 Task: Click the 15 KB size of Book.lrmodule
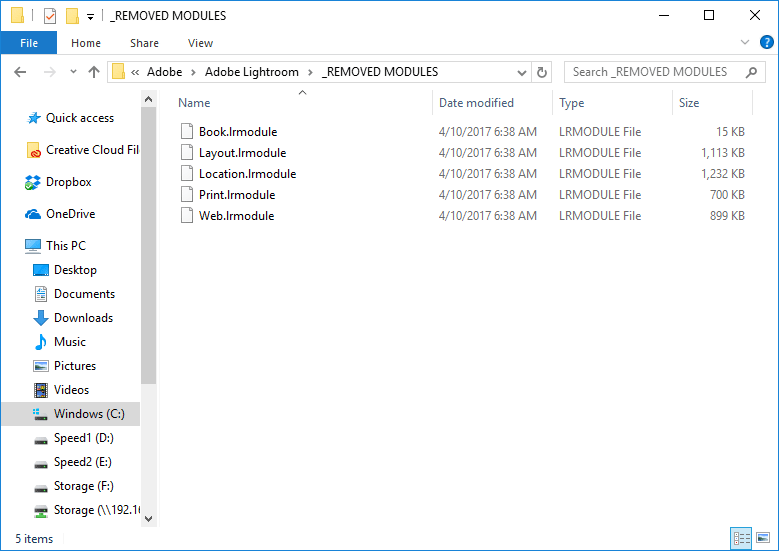point(730,132)
